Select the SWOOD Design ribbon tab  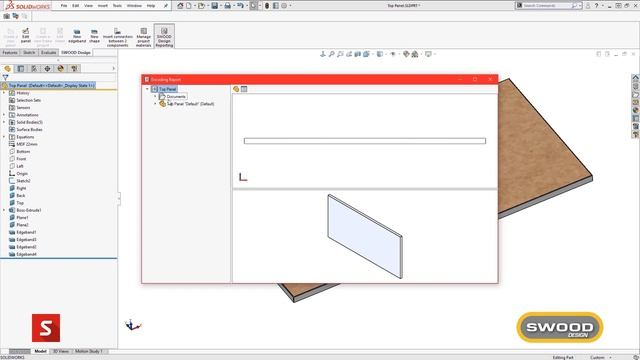pos(76,53)
